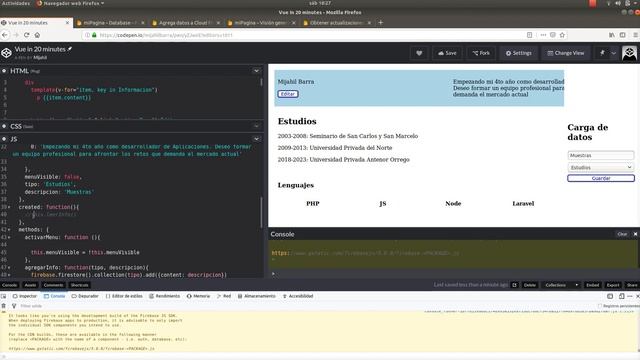Click the CodePen logo icon
This screenshot has width=640, height=360.
6,53
